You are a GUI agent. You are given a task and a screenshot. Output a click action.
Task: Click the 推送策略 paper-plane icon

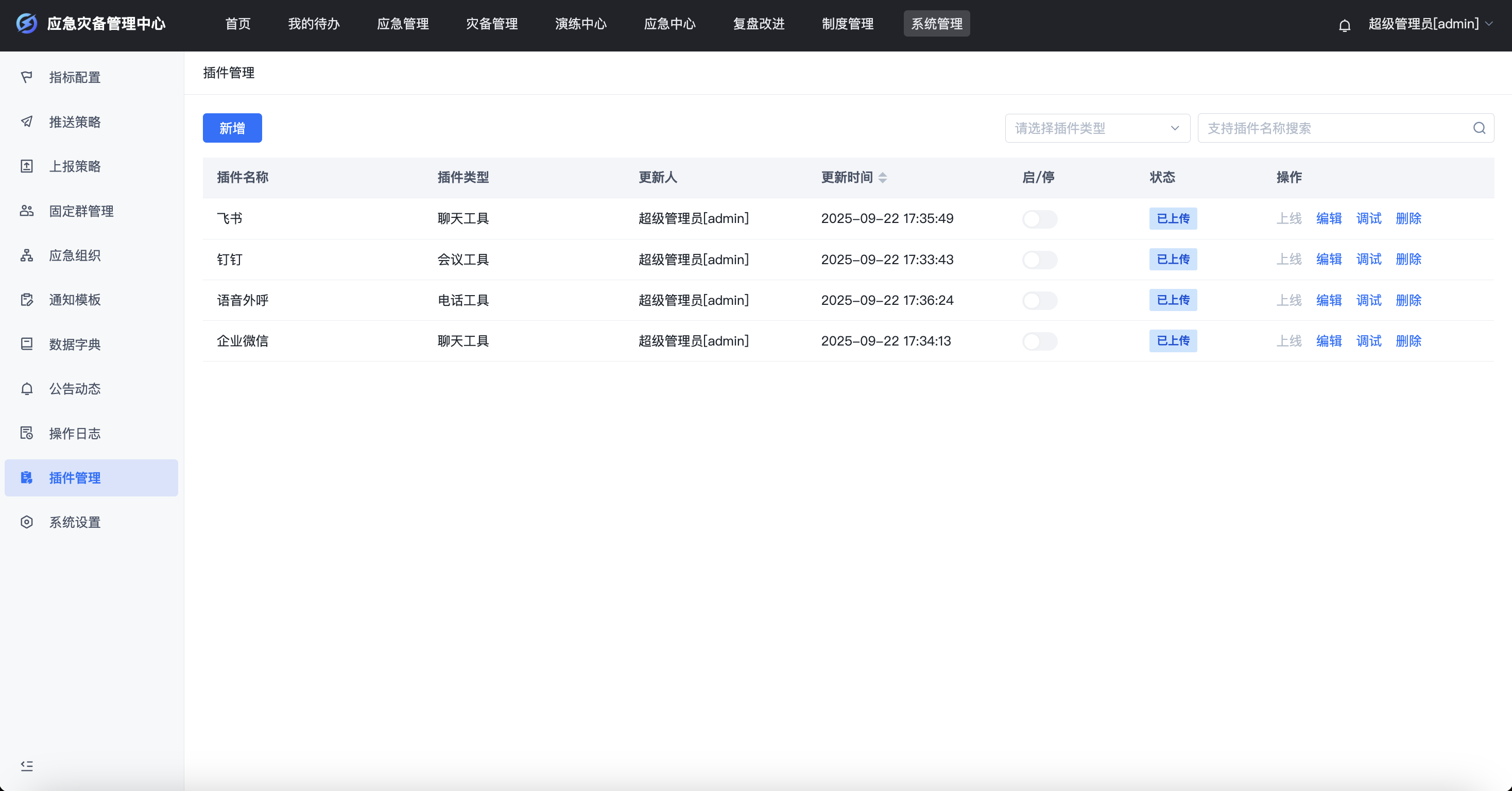26,122
